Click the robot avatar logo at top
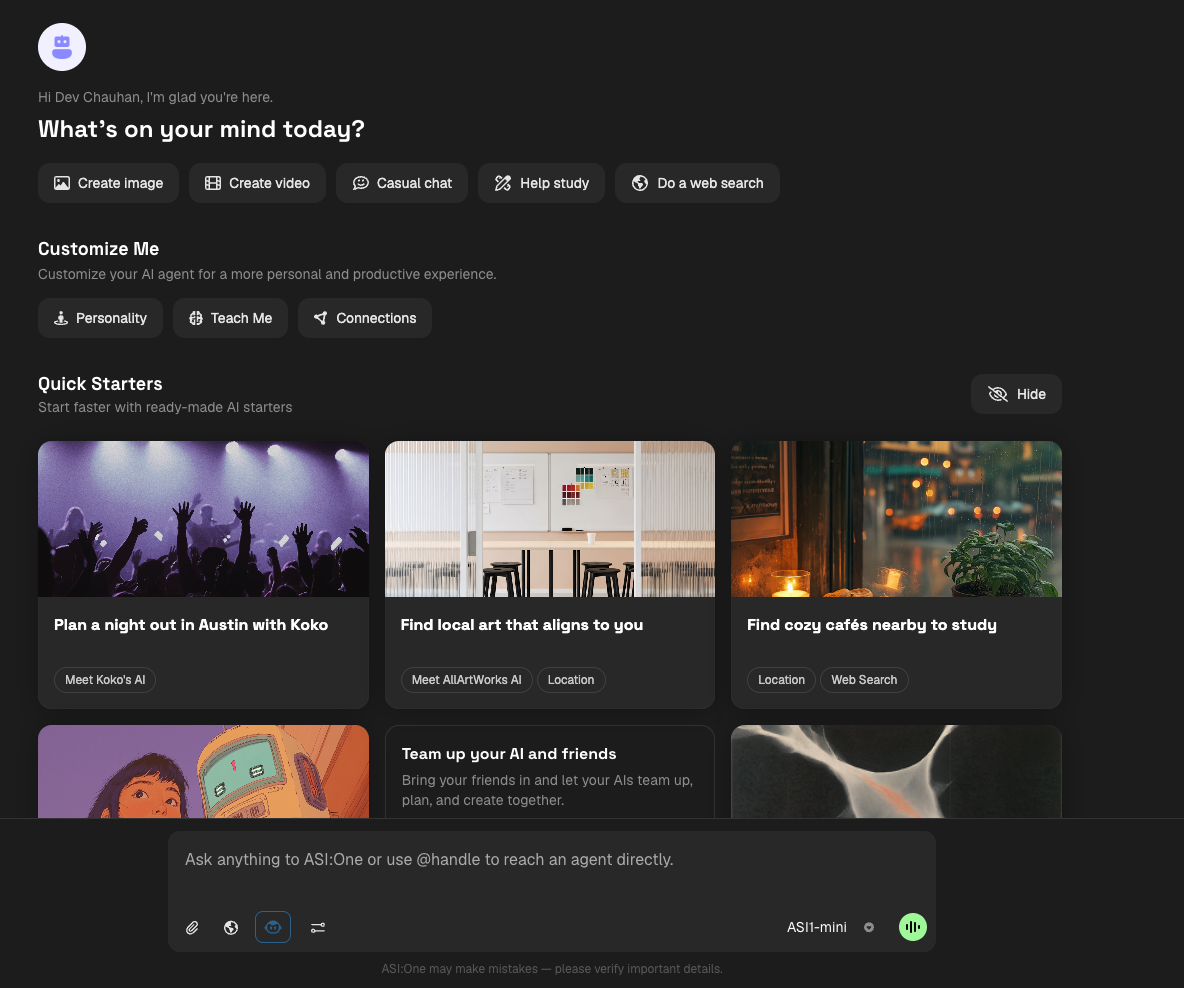1184x988 pixels. (62, 47)
